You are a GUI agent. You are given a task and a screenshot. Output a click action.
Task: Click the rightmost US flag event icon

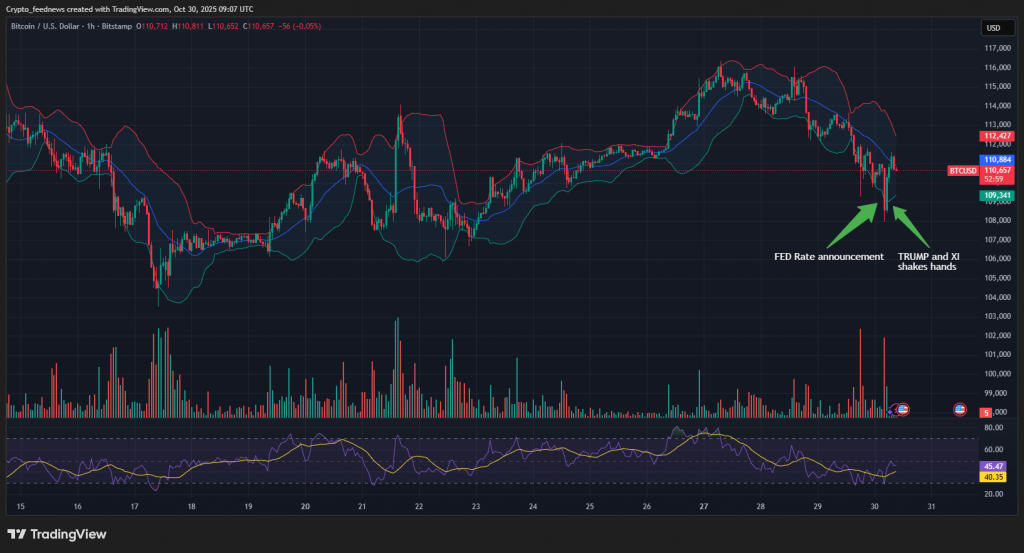tap(959, 410)
